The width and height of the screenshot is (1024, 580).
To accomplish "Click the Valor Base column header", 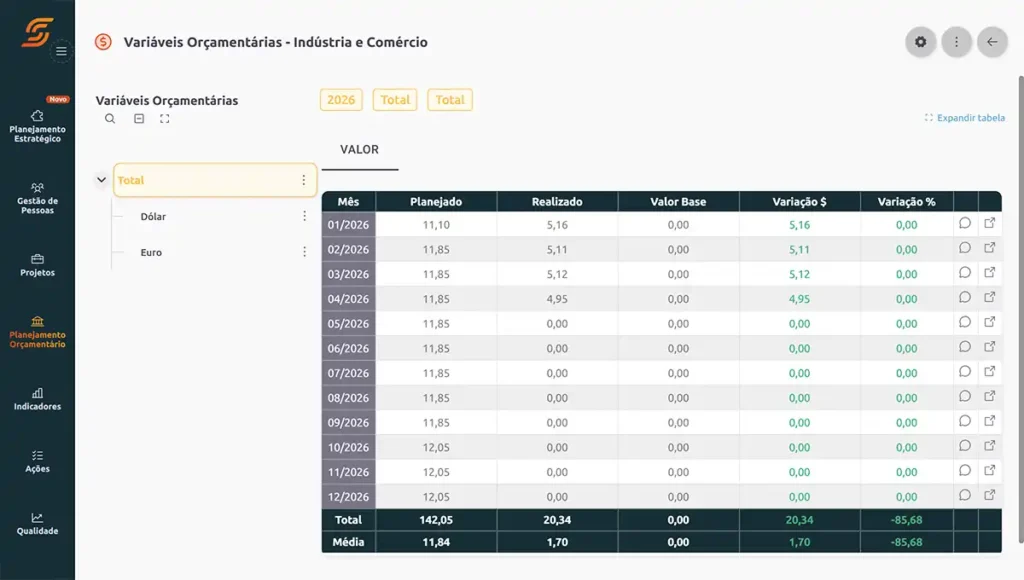I will pyautogui.click(x=678, y=202).
